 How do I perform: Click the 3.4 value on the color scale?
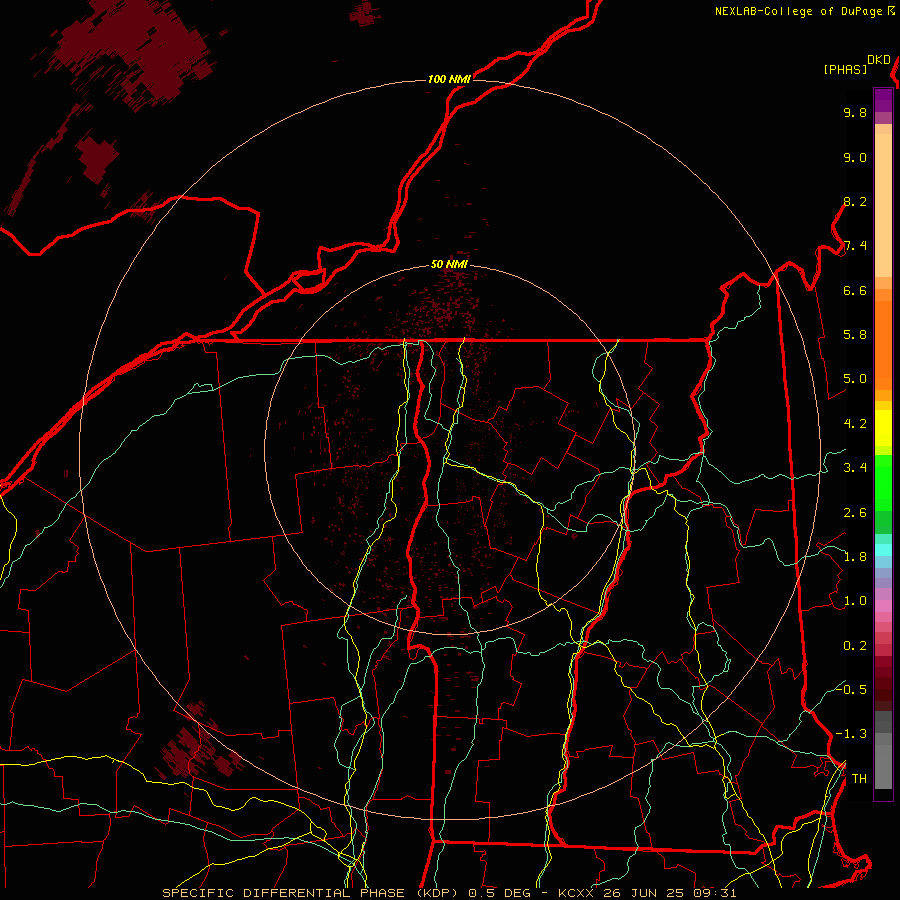(855, 468)
